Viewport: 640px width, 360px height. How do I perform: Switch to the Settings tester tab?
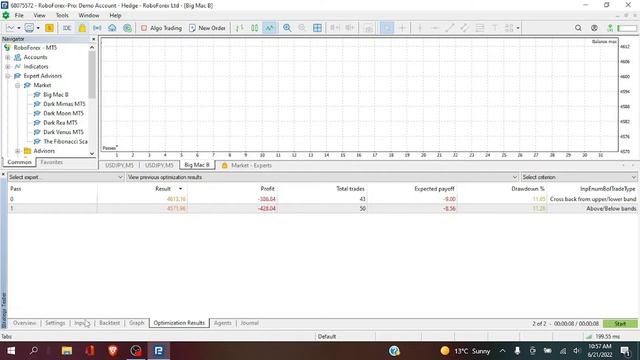click(x=55, y=323)
